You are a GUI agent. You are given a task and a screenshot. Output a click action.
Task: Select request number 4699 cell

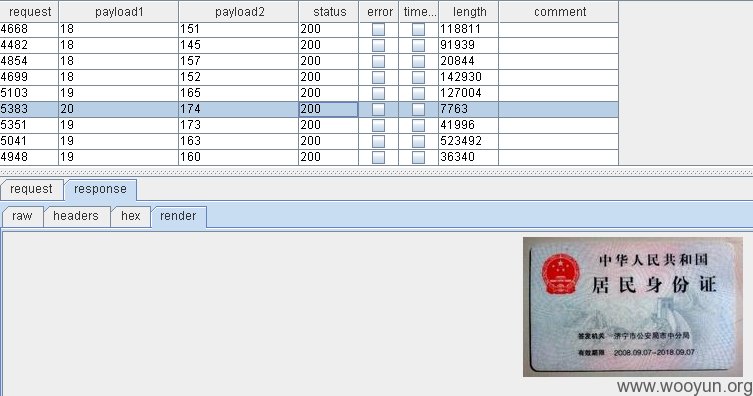pyautogui.click(x=29, y=77)
